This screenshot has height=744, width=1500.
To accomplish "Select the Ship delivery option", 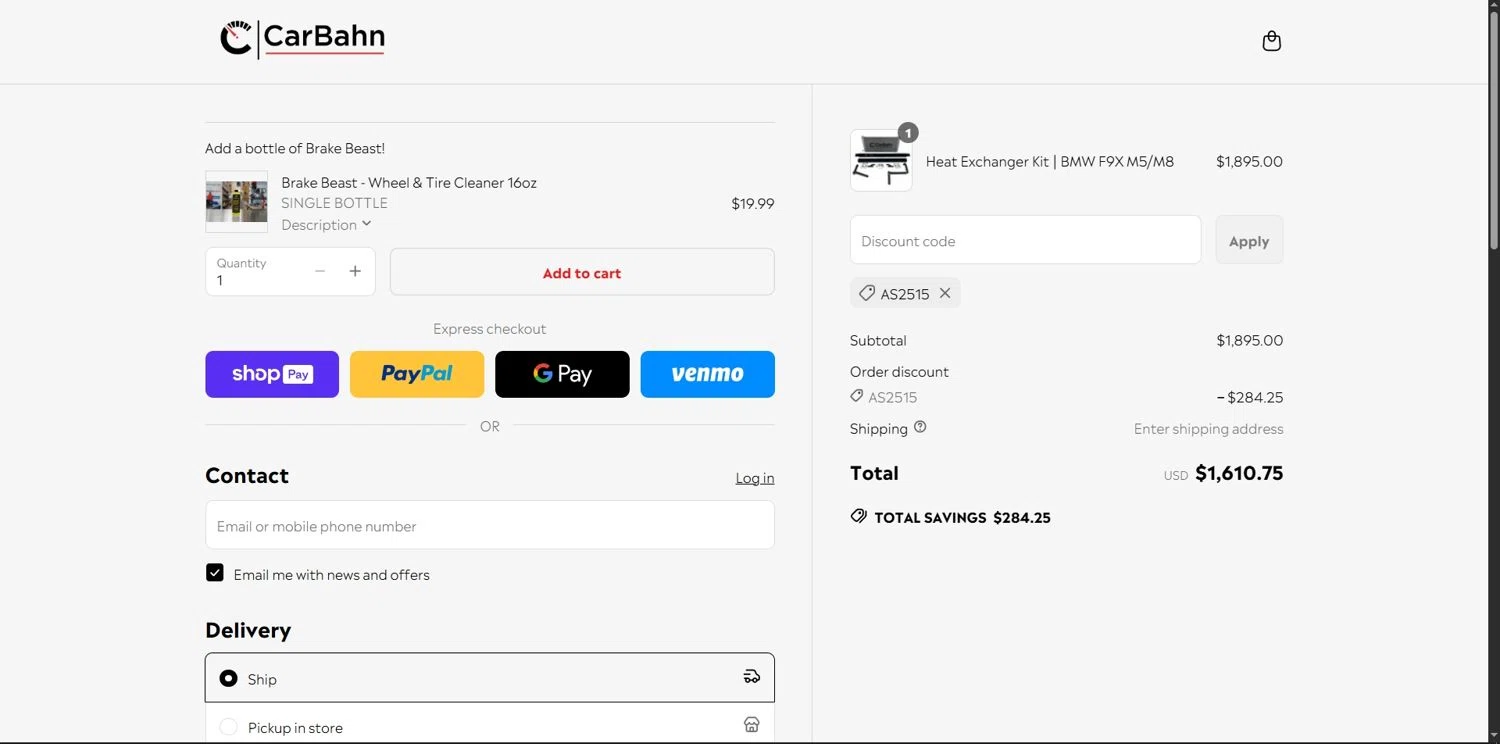I will coord(490,678).
